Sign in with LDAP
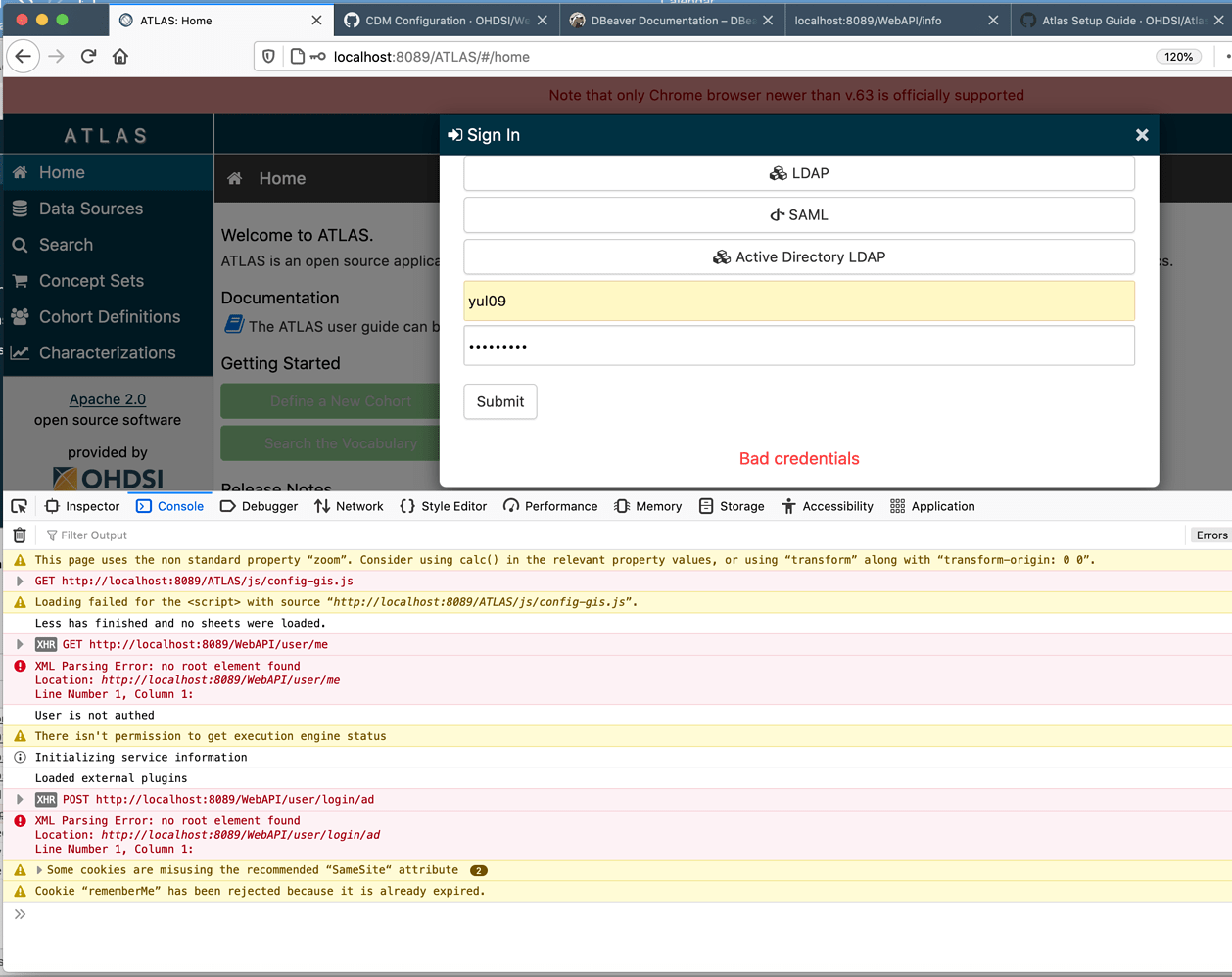The image size is (1232, 977). point(799,173)
